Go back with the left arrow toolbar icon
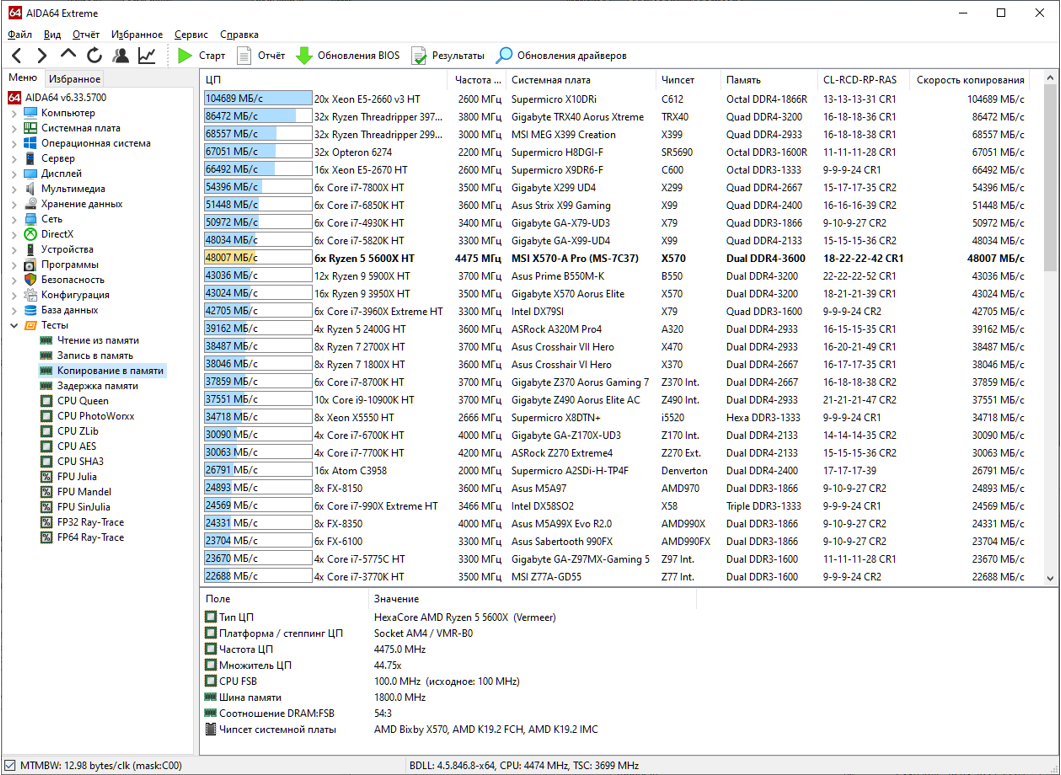1061x775 pixels. point(17,56)
